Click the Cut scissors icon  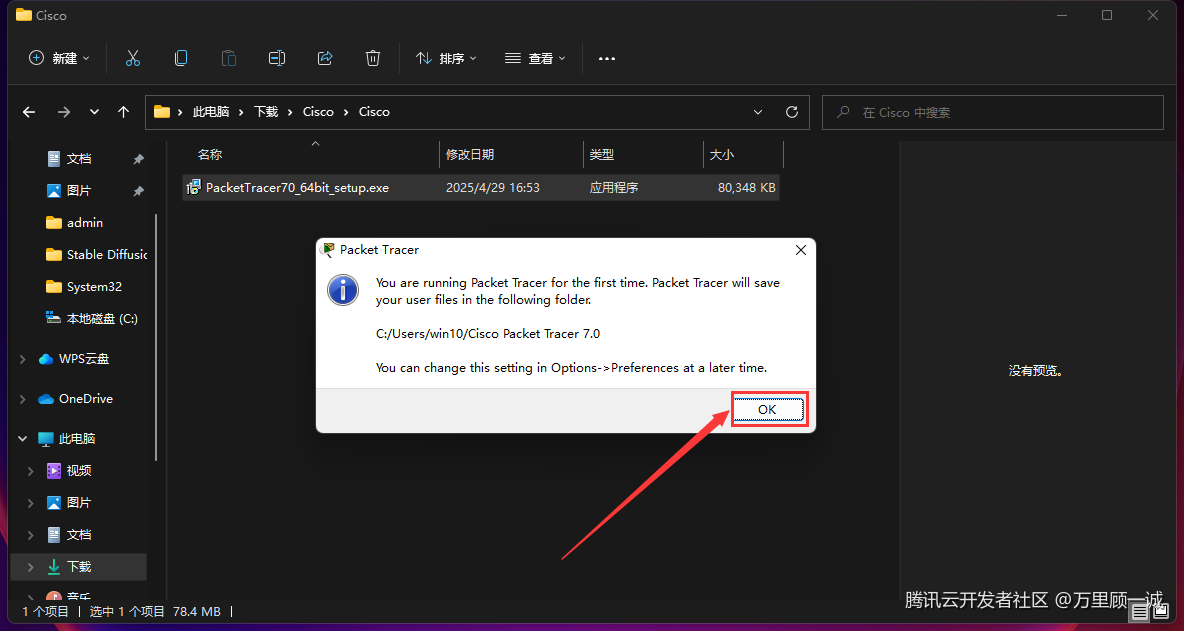133,58
